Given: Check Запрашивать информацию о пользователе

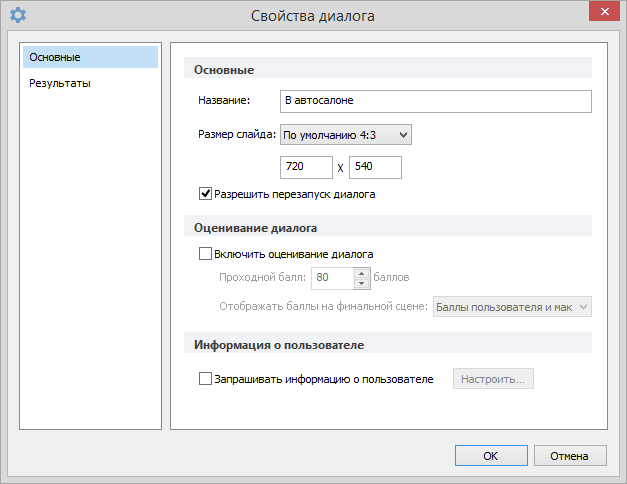Looking at the screenshot, I should click(x=205, y=378).
